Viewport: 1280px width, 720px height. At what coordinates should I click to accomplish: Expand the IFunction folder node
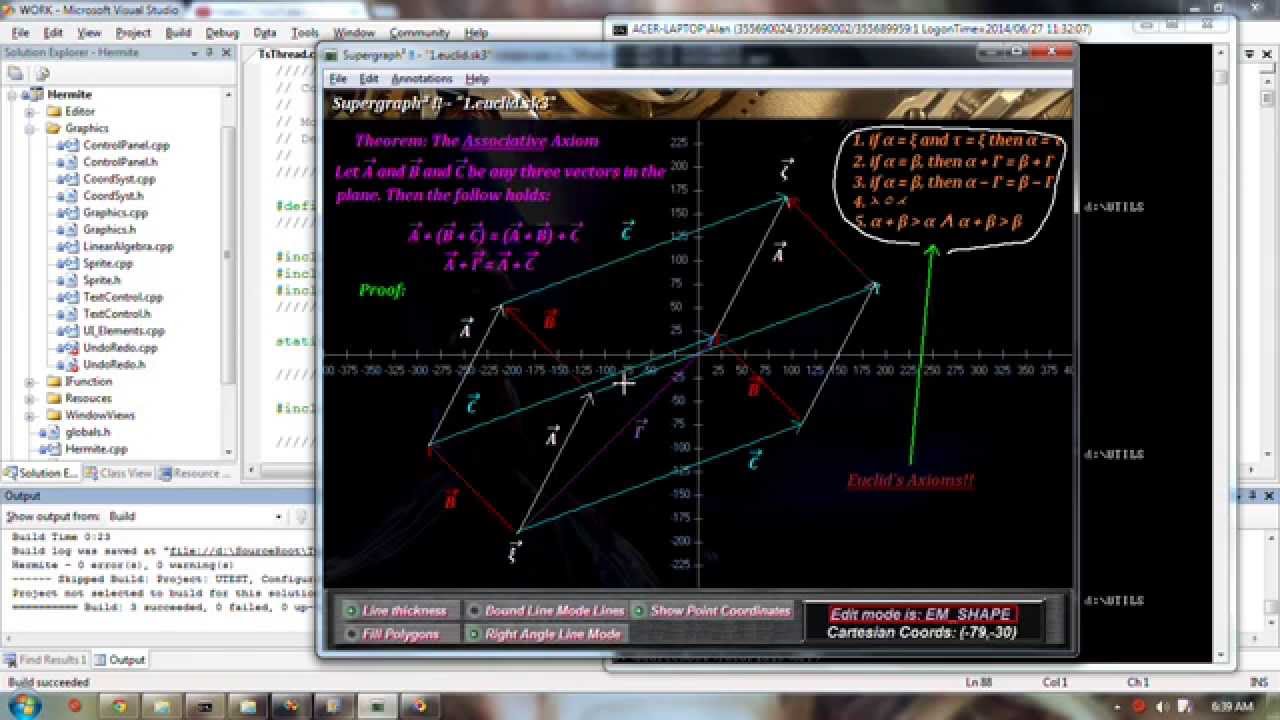click(x=30, y=381)
